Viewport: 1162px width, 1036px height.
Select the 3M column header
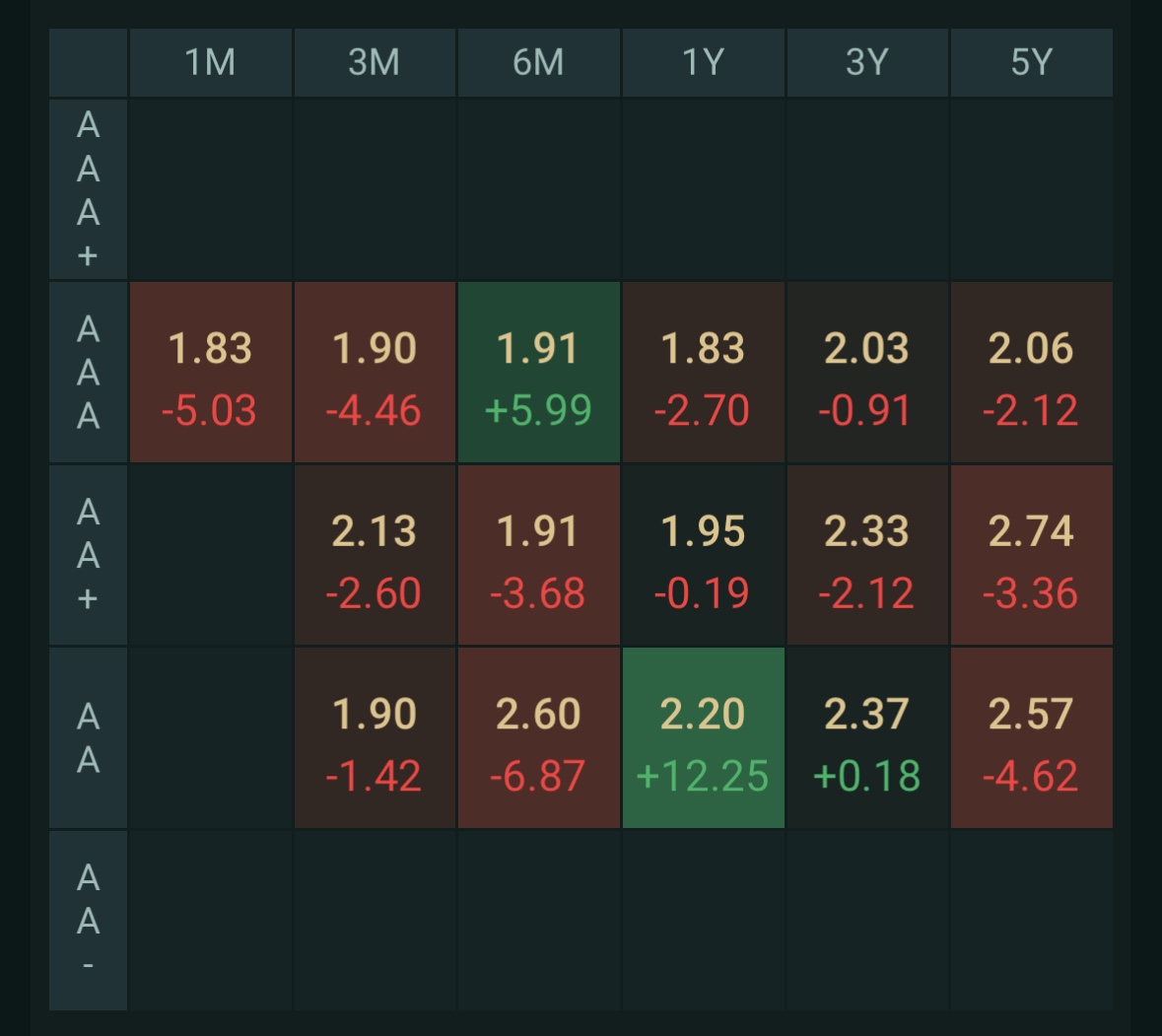375,62
